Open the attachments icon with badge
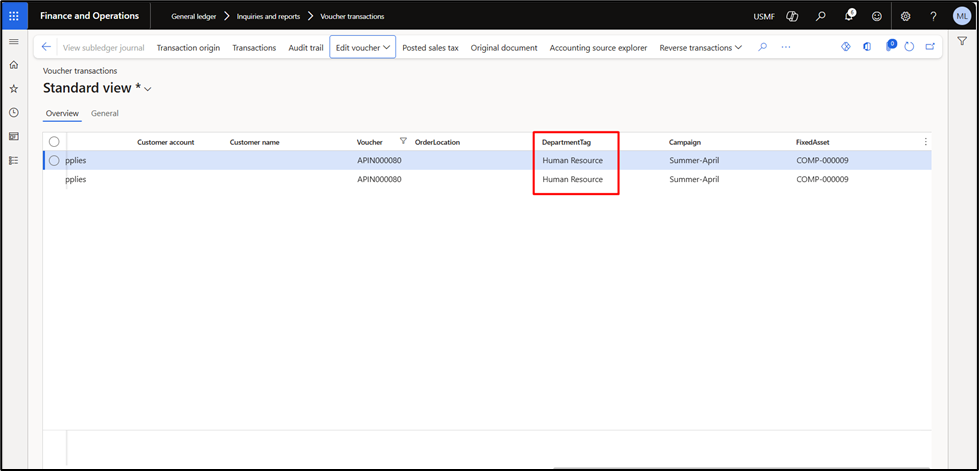979x471 pixels. (891, 46)
